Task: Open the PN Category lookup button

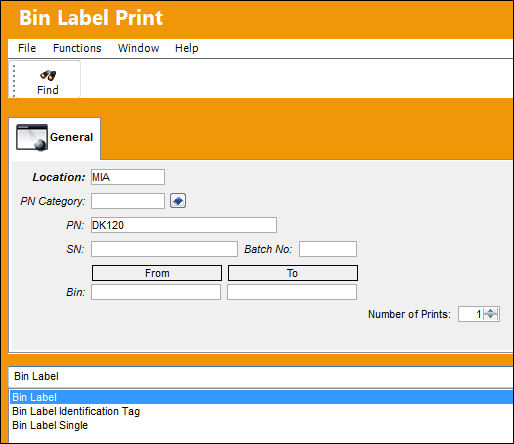Action: (x=178, y=201)
